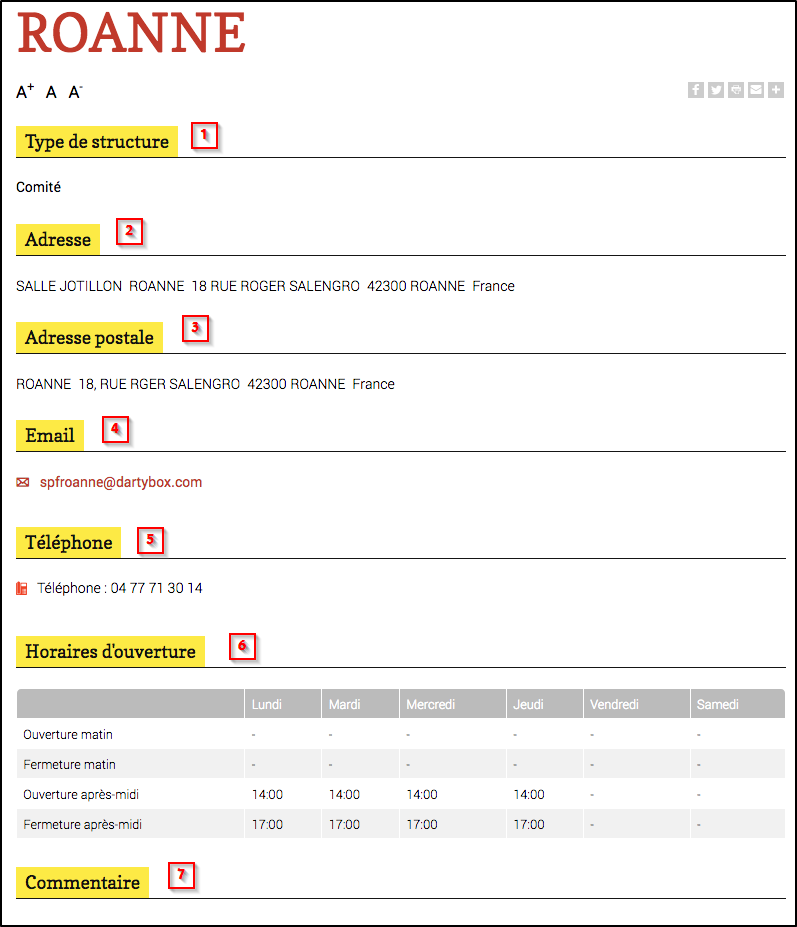
Task: Increase text size with A+
Action: (x=25, y=92)
